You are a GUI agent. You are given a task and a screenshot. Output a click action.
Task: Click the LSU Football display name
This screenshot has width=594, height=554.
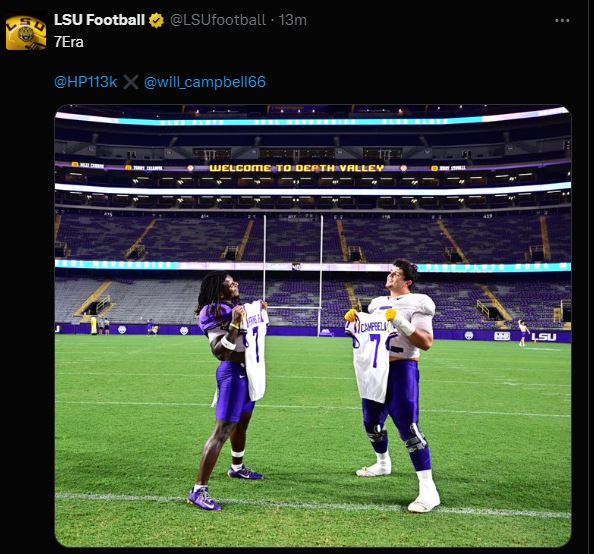click(99, 20)
